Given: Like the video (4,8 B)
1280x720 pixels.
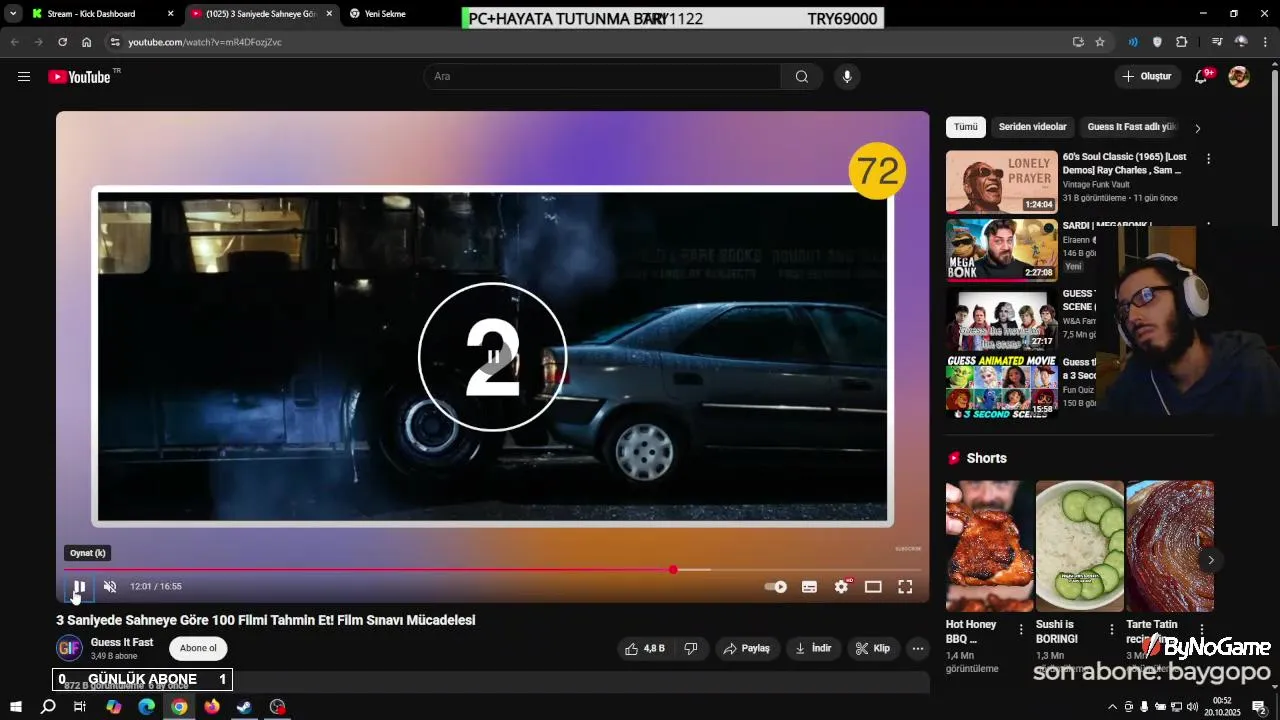Looking at the screenshot, I should (x=644, y=648).
